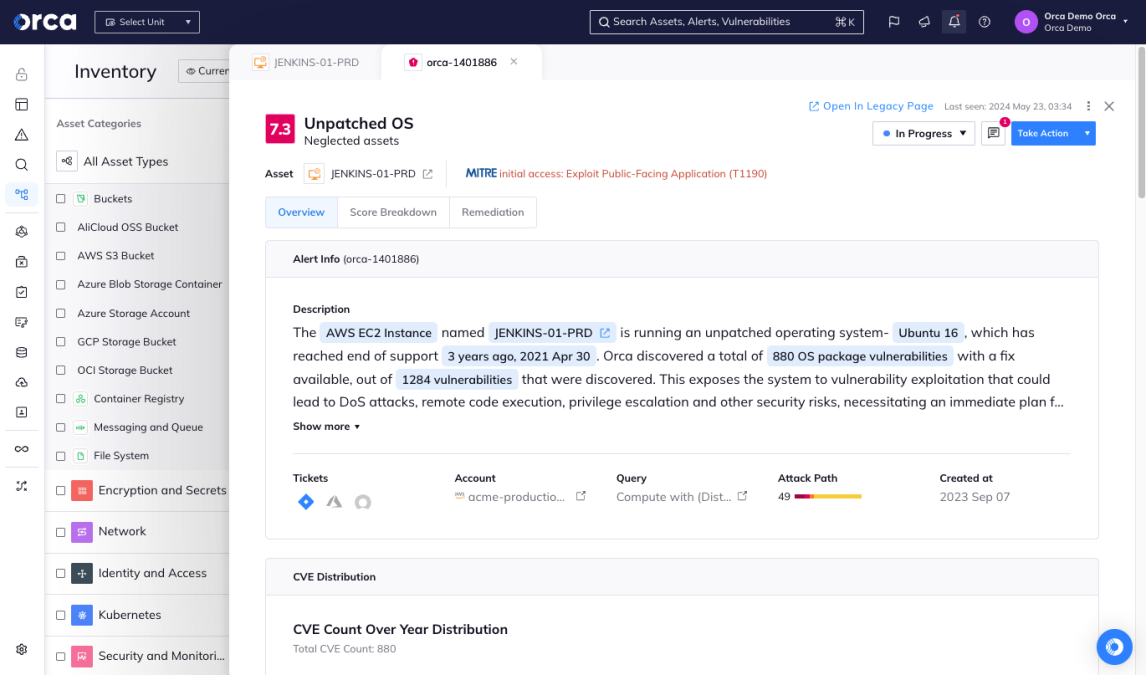The image size is (1146, 675).
Task: Expand the Security and Monitoring category
Action: (162, 656)
